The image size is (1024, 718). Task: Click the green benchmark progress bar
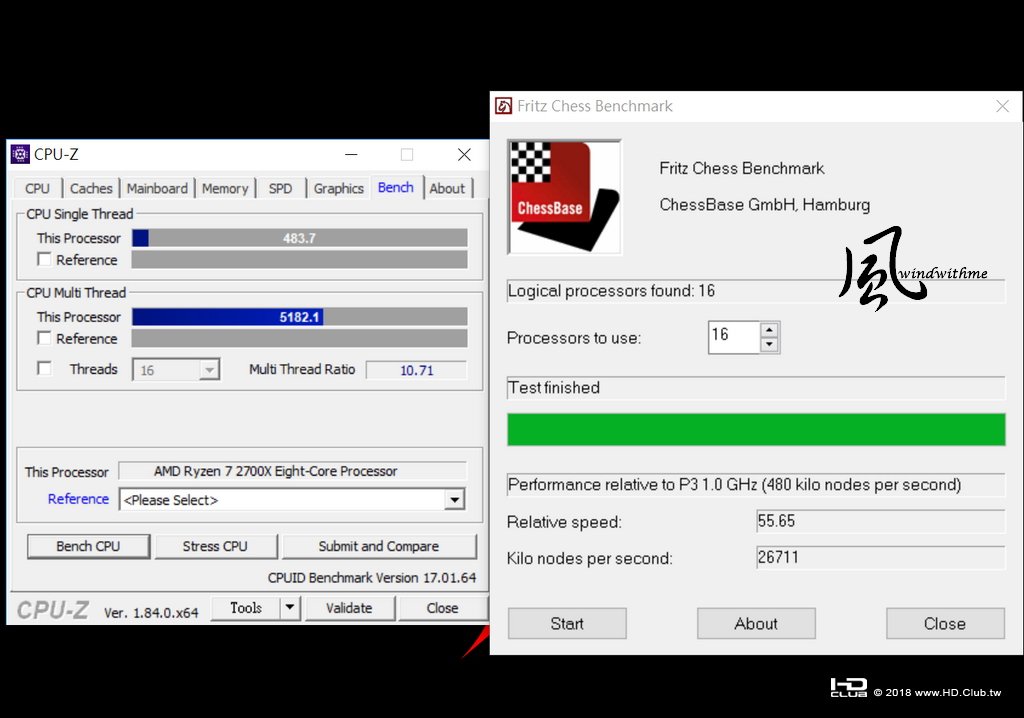pyautogui.click(x=756, y=429)
